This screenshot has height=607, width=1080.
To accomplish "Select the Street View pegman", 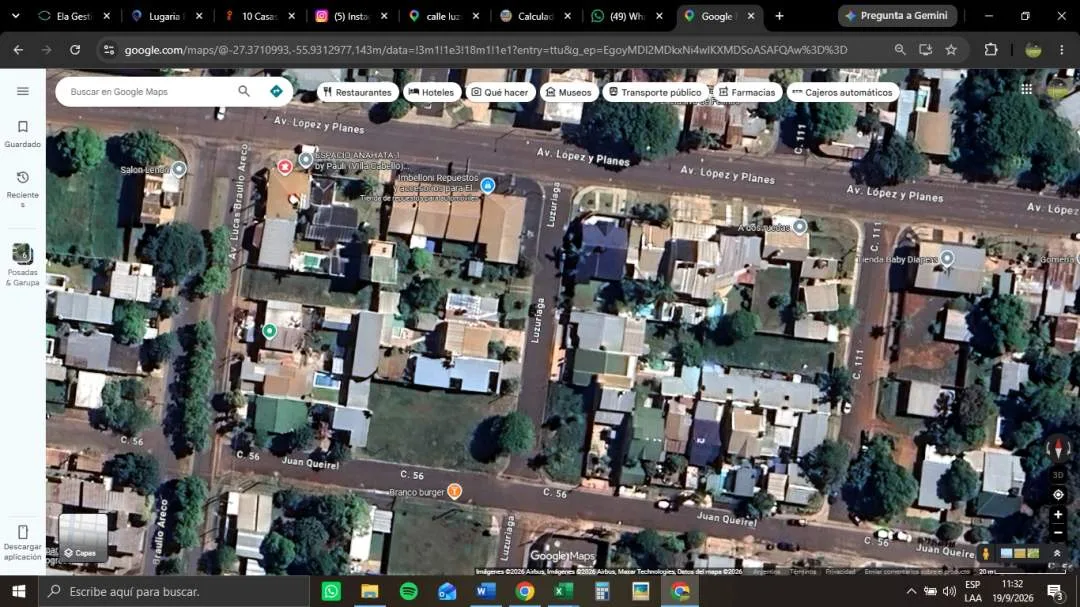I will click(986, 553).
